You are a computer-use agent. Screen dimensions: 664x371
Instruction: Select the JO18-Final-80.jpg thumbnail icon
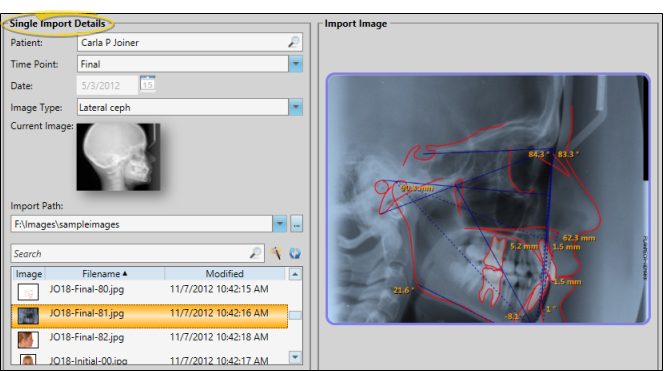28,292
